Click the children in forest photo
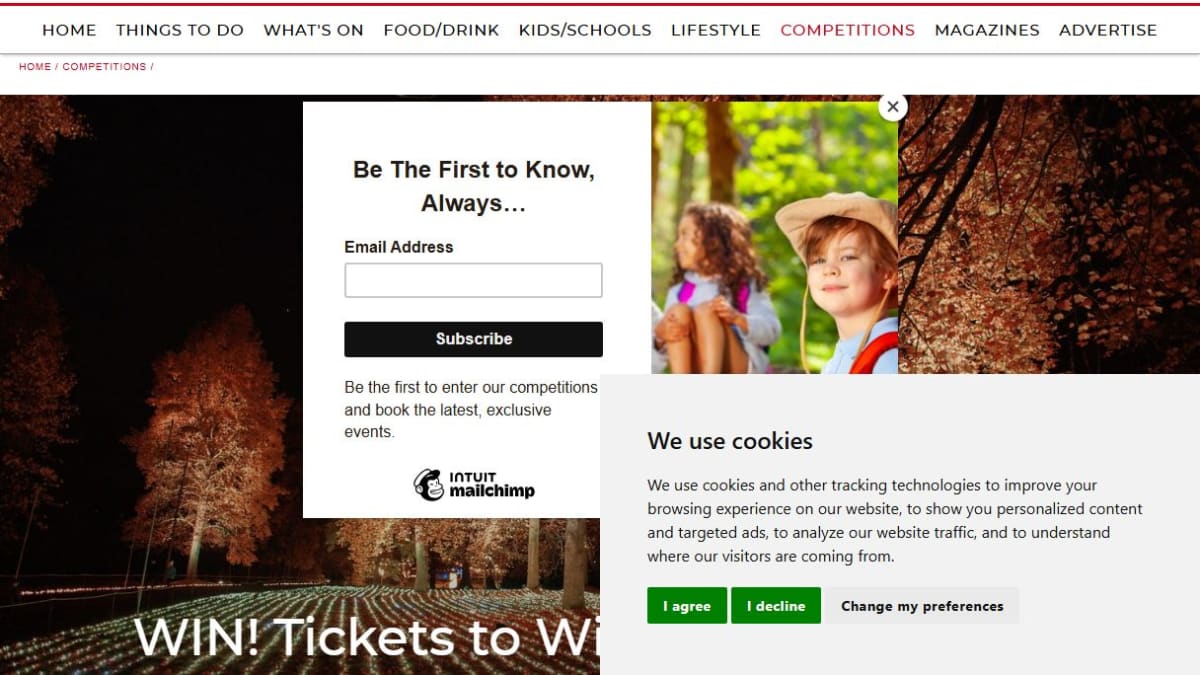 point(774,238)
